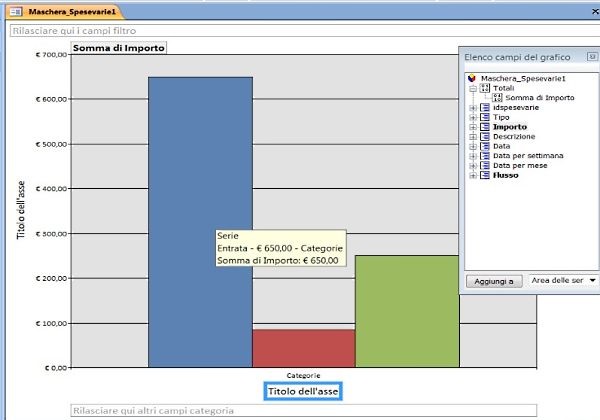
Task: Click the Totali folder icon
Action: [x=484, y=88]
